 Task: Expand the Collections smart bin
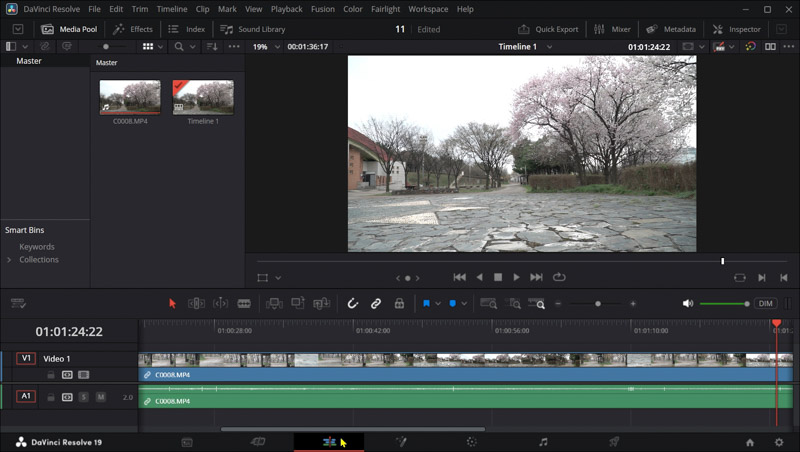pos(9,260)
